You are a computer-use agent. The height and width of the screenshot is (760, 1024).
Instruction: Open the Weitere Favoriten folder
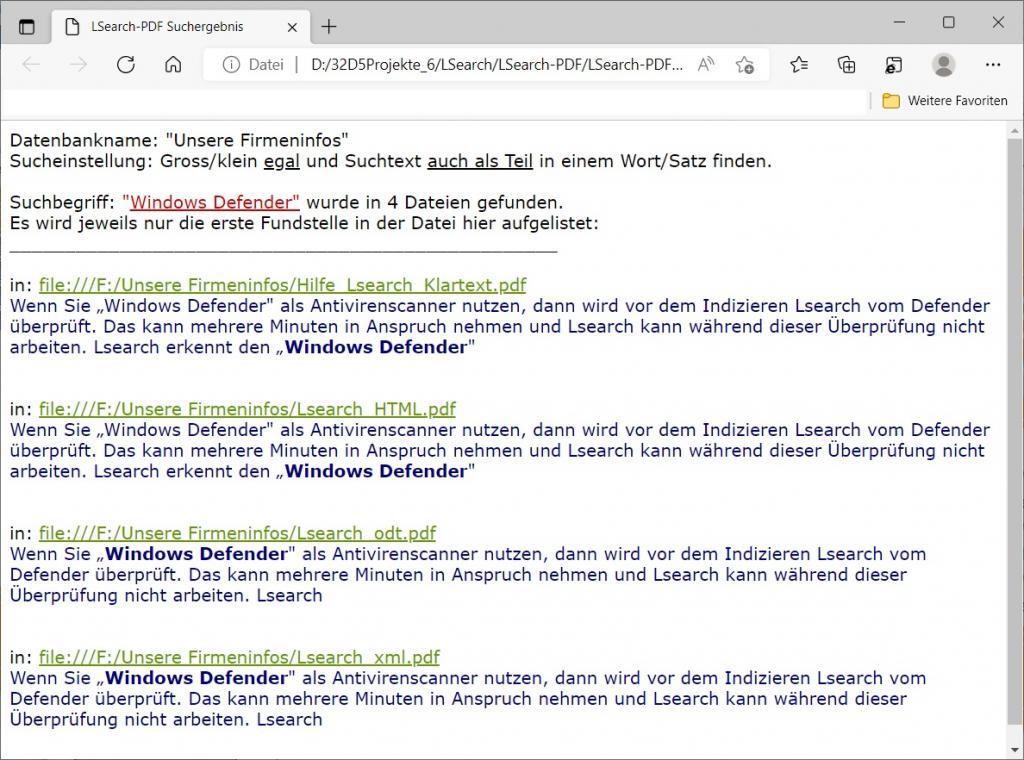945,101
